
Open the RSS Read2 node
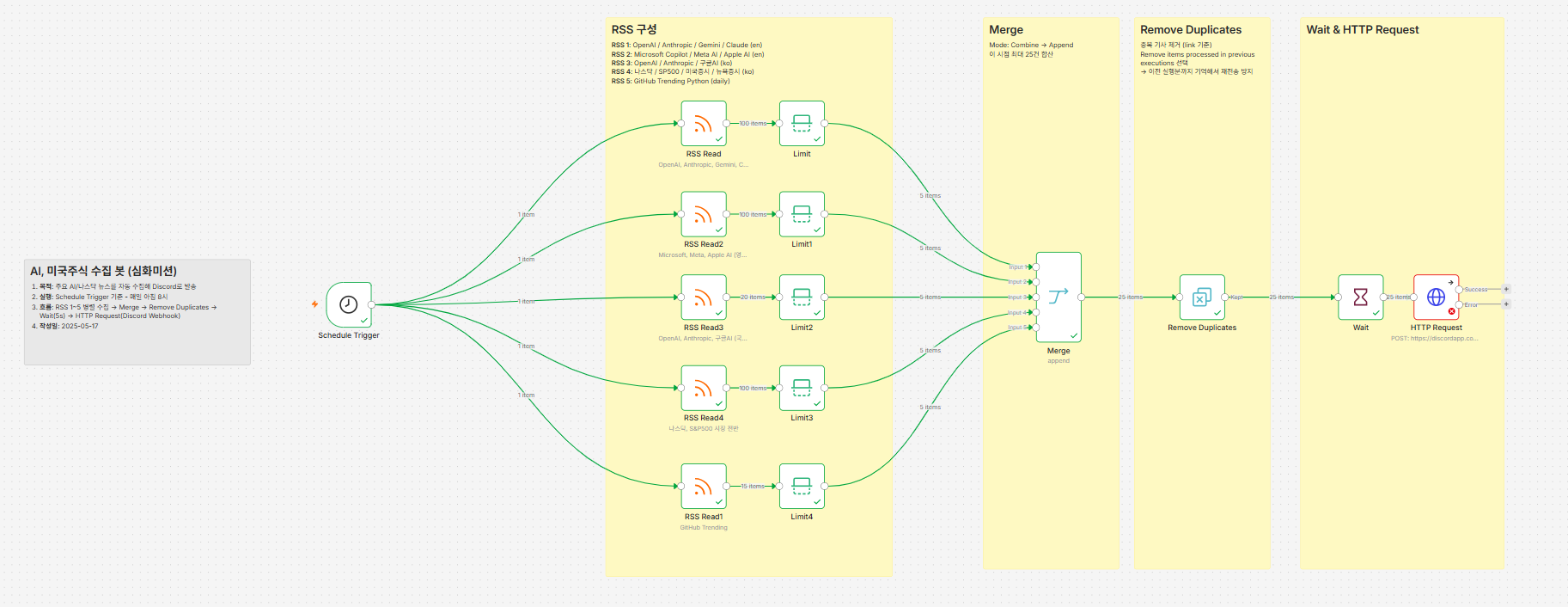coord(704,214)
